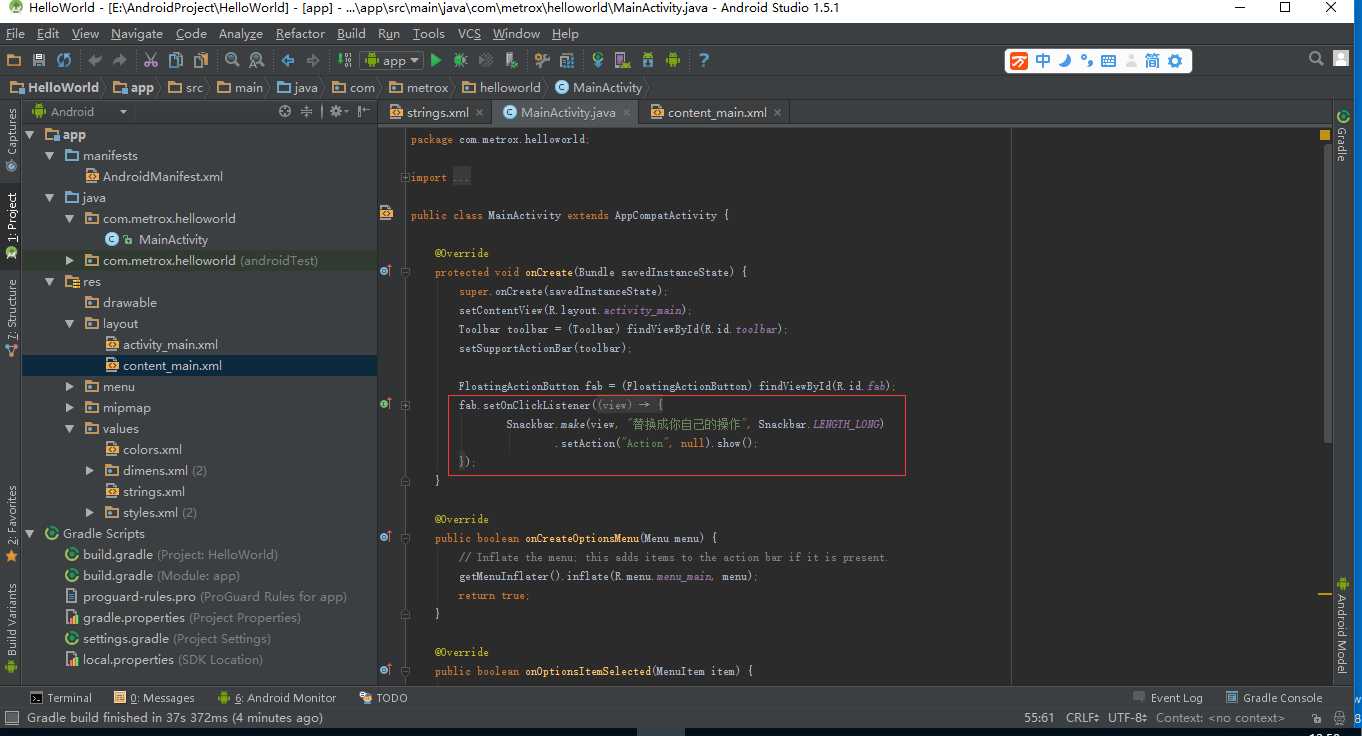Expand the dimens.xml (2) node

pyautogui.click(x=89, y=470)
